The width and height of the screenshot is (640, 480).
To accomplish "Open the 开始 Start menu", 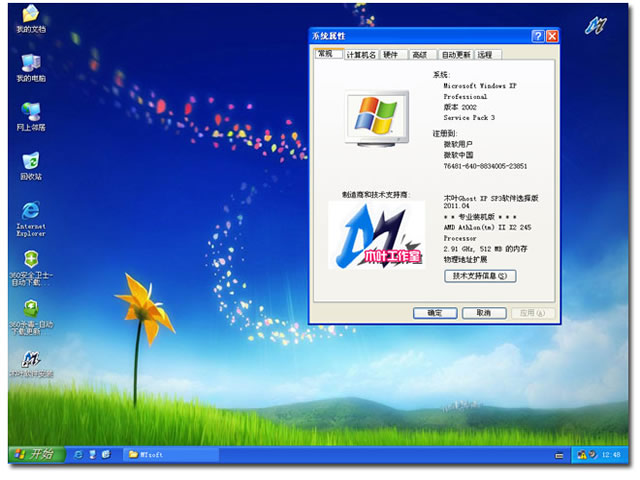I will click(37, 454).
